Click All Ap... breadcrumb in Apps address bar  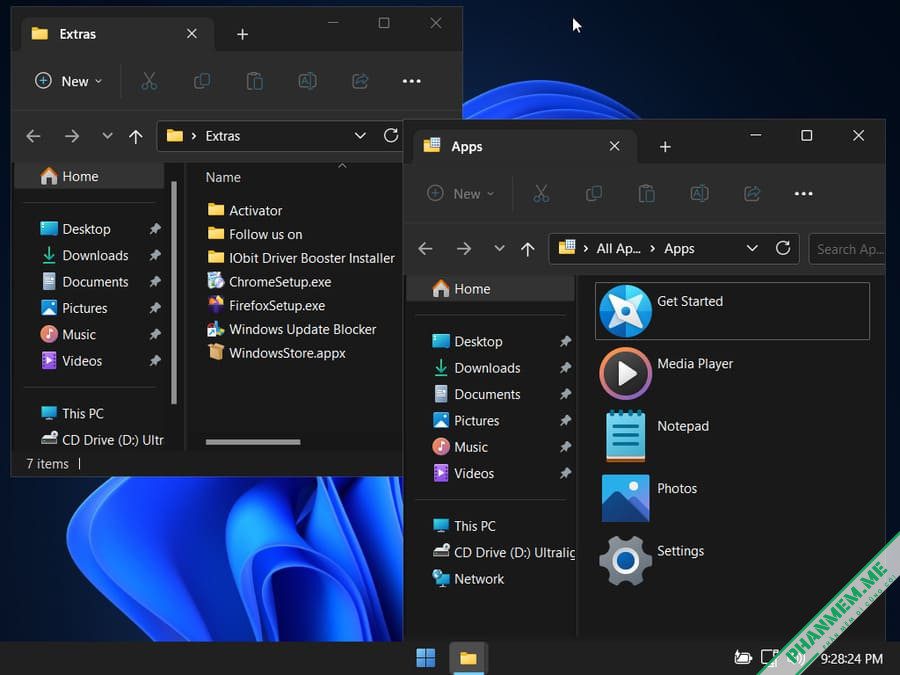pyautogui.click(x=618, y=249)
